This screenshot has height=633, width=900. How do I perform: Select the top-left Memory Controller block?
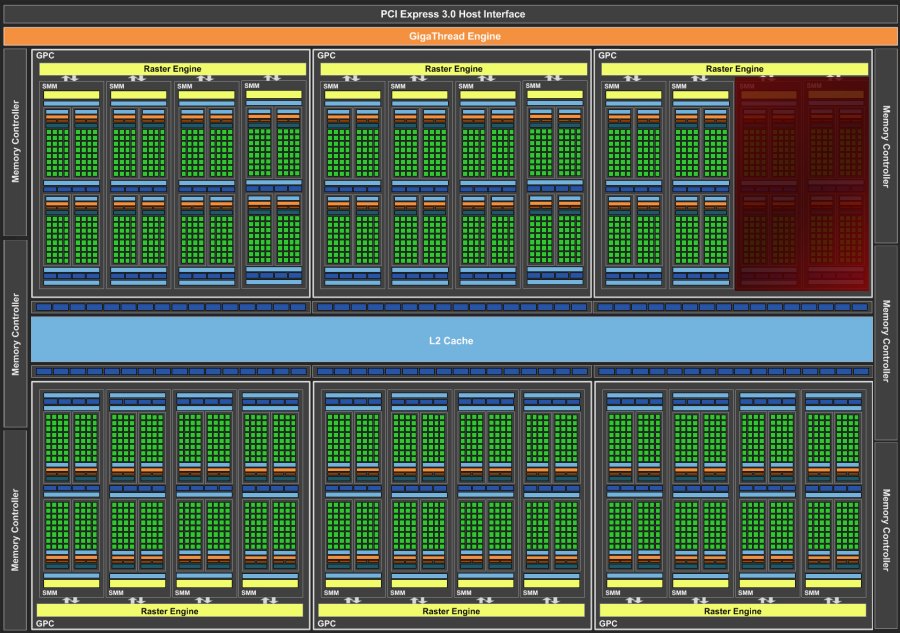pos(15,143)
